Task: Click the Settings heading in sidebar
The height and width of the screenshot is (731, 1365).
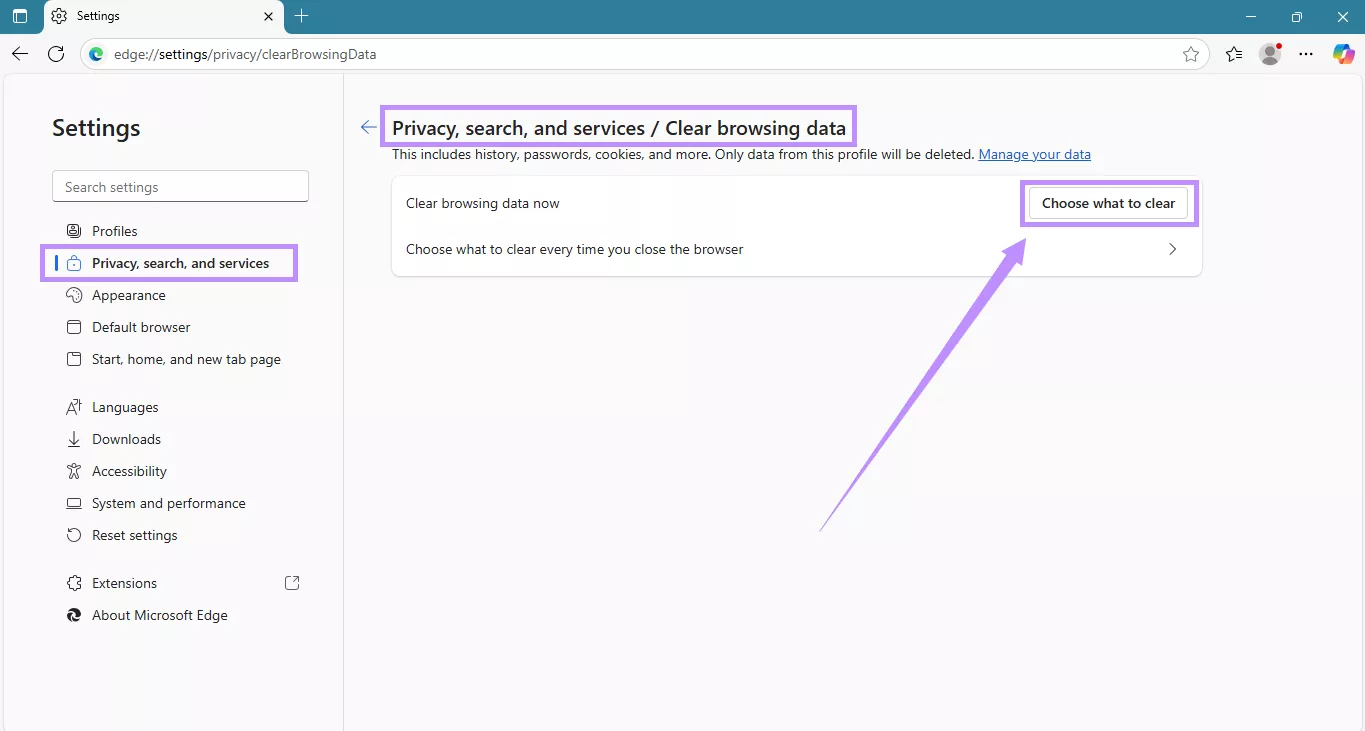Action: click(96, 128)
